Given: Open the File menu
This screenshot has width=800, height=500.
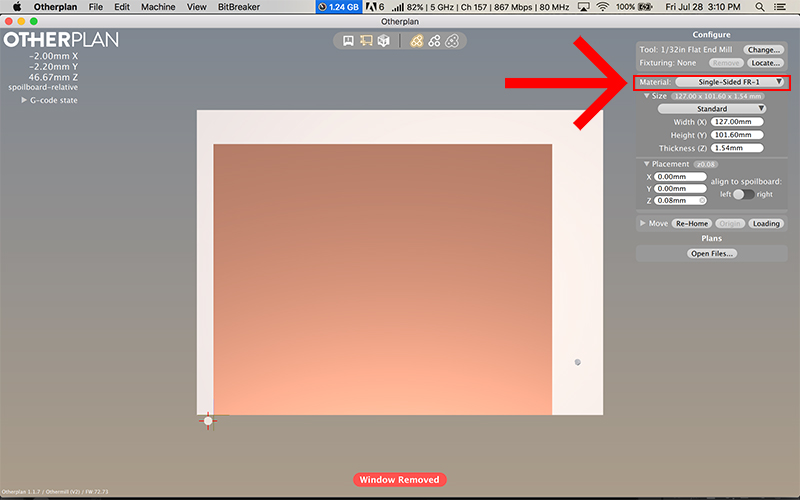Looking at the screenshot, I should 95,7.
